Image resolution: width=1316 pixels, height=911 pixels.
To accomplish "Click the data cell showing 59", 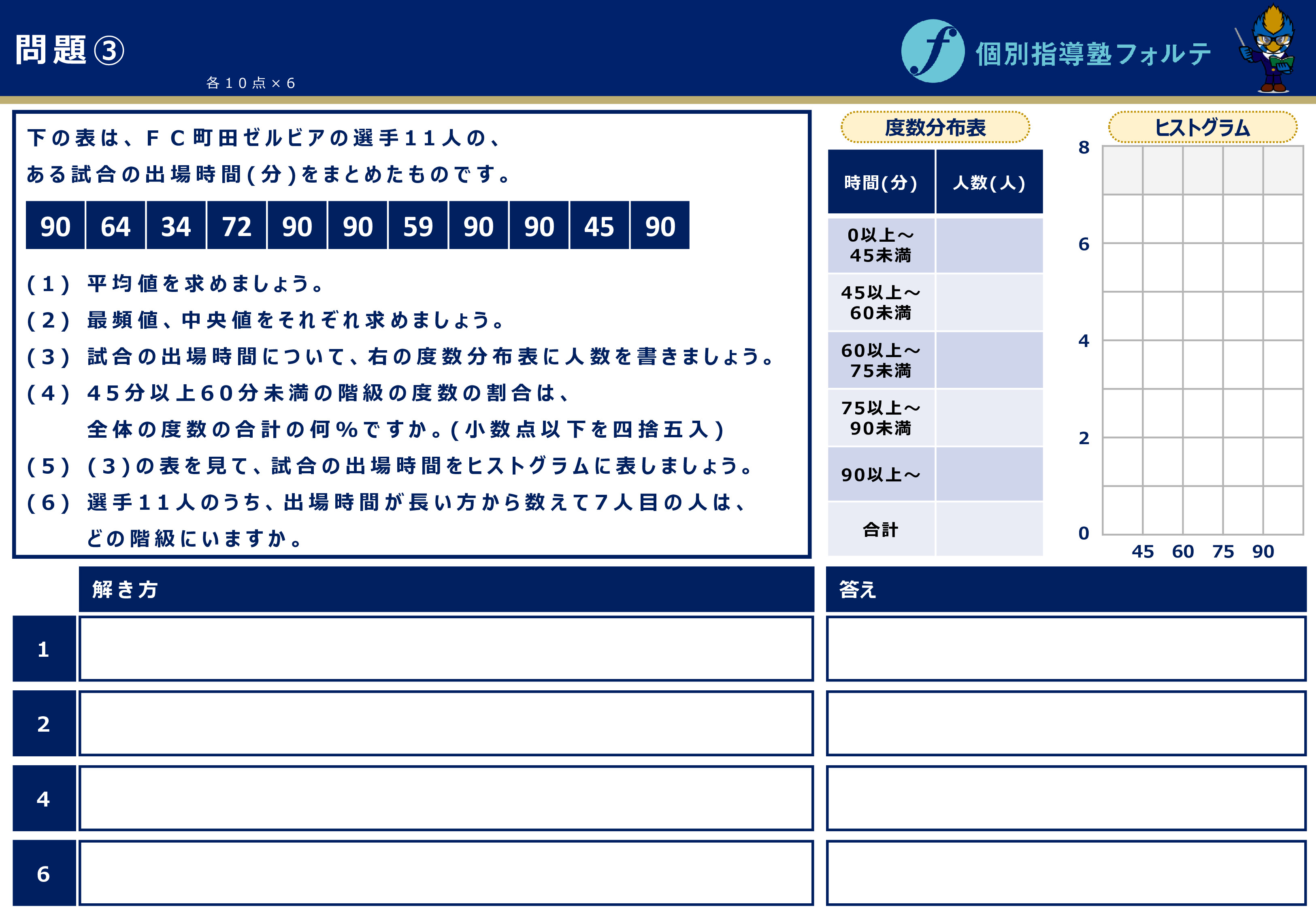I will (x=418, y=226).
